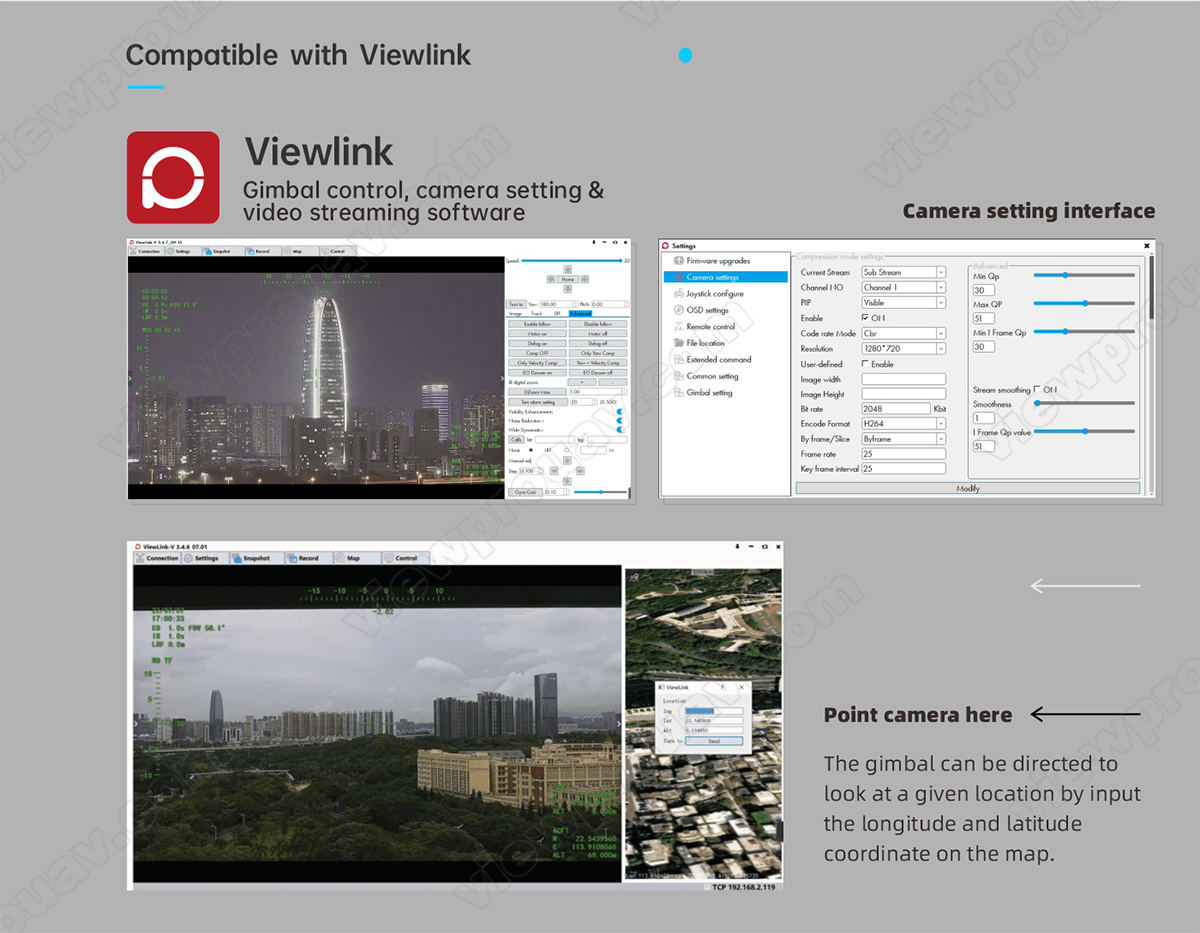
Task: Click the pin icon in ViewLink V 3.4.7 title bar
Action: pyautogui.click(x=594, y=242)
